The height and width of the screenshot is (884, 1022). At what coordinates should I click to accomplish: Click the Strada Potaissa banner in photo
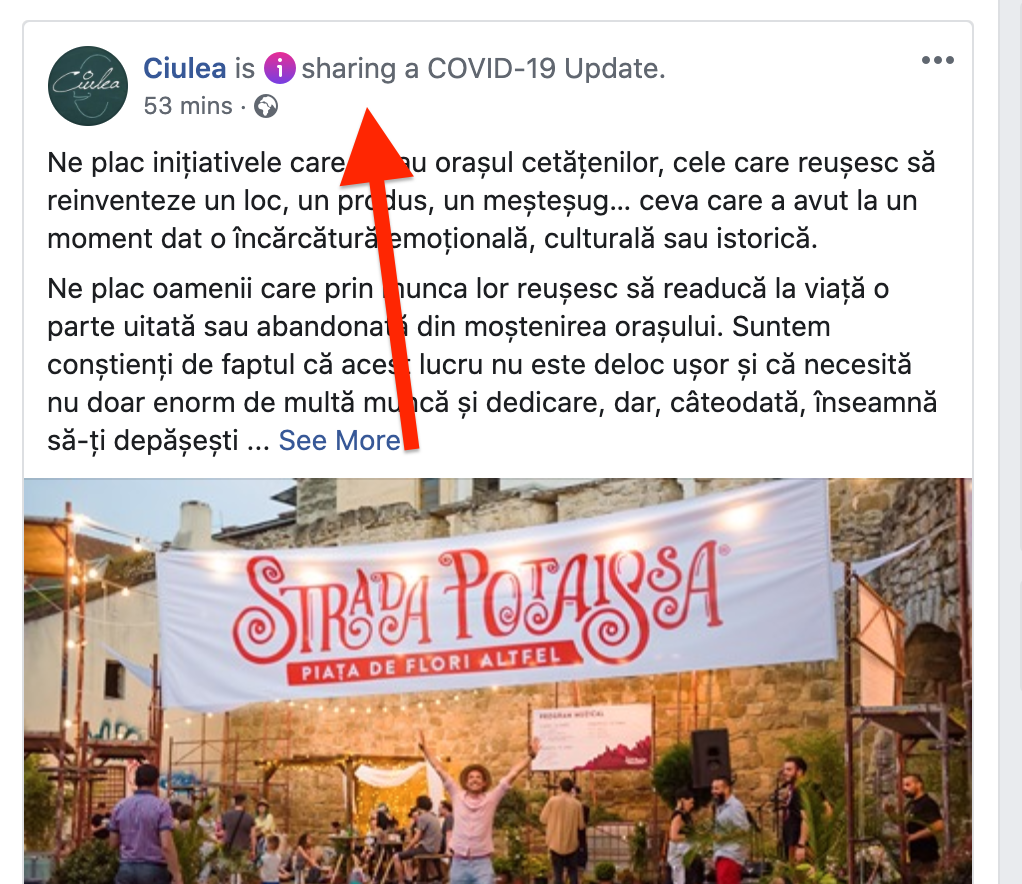[495, 600]
